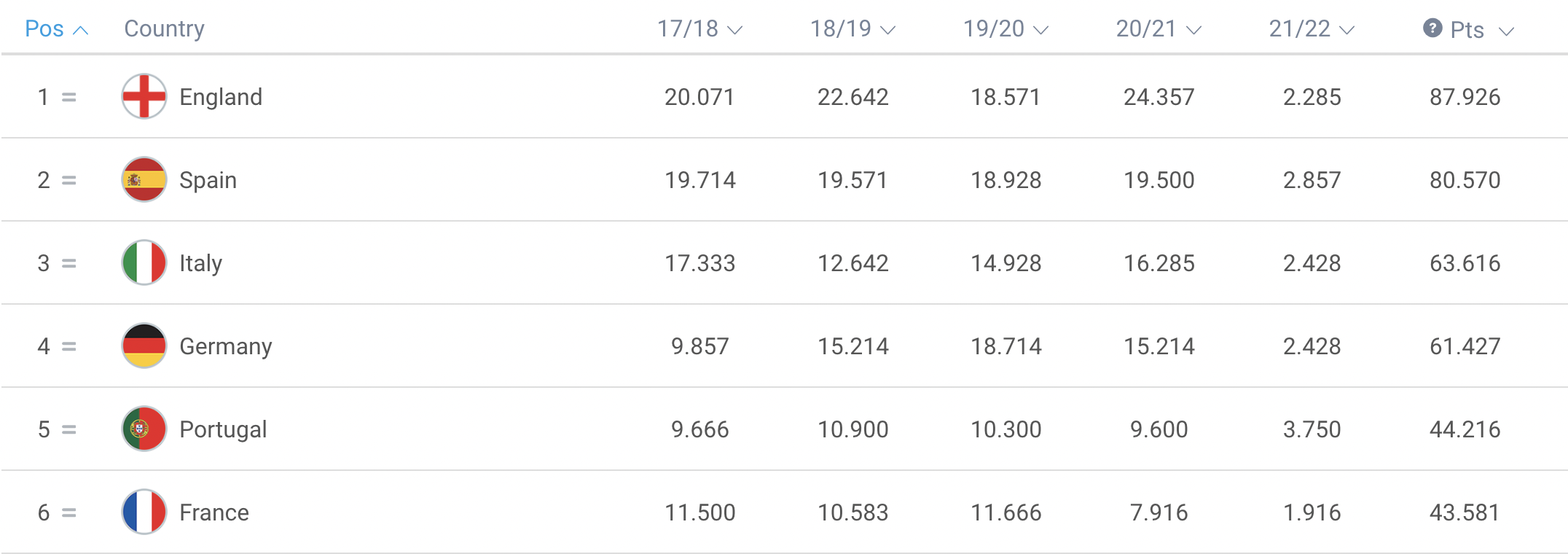The height and width of the screenshot is (554, 1568).
Task: Click the Germany flag icon
Action: point(144,346)
